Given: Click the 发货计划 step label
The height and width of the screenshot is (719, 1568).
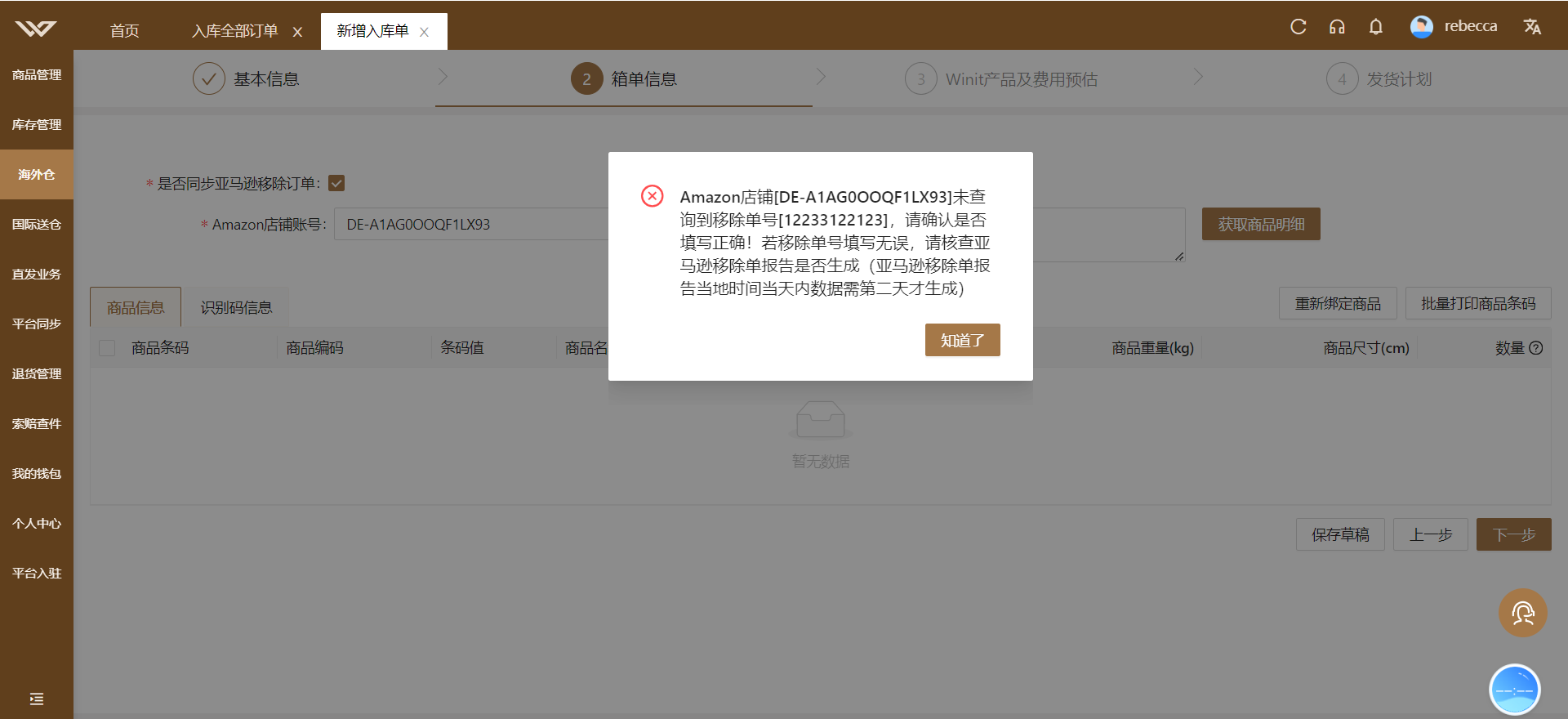Looking at the screenshot, I should click(1399, 78).
